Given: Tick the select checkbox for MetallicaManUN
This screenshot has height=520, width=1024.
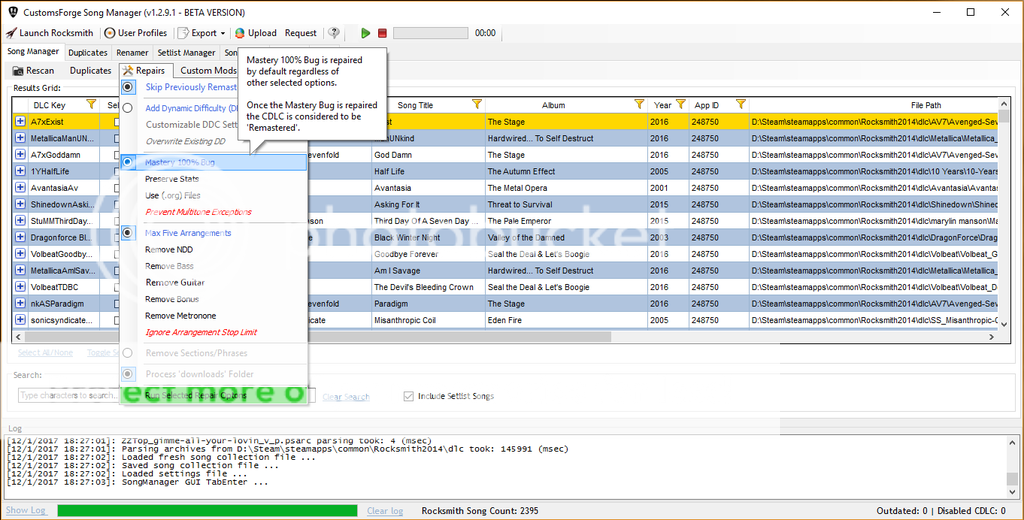Looking at the screenshot, I should pos(117,138).
